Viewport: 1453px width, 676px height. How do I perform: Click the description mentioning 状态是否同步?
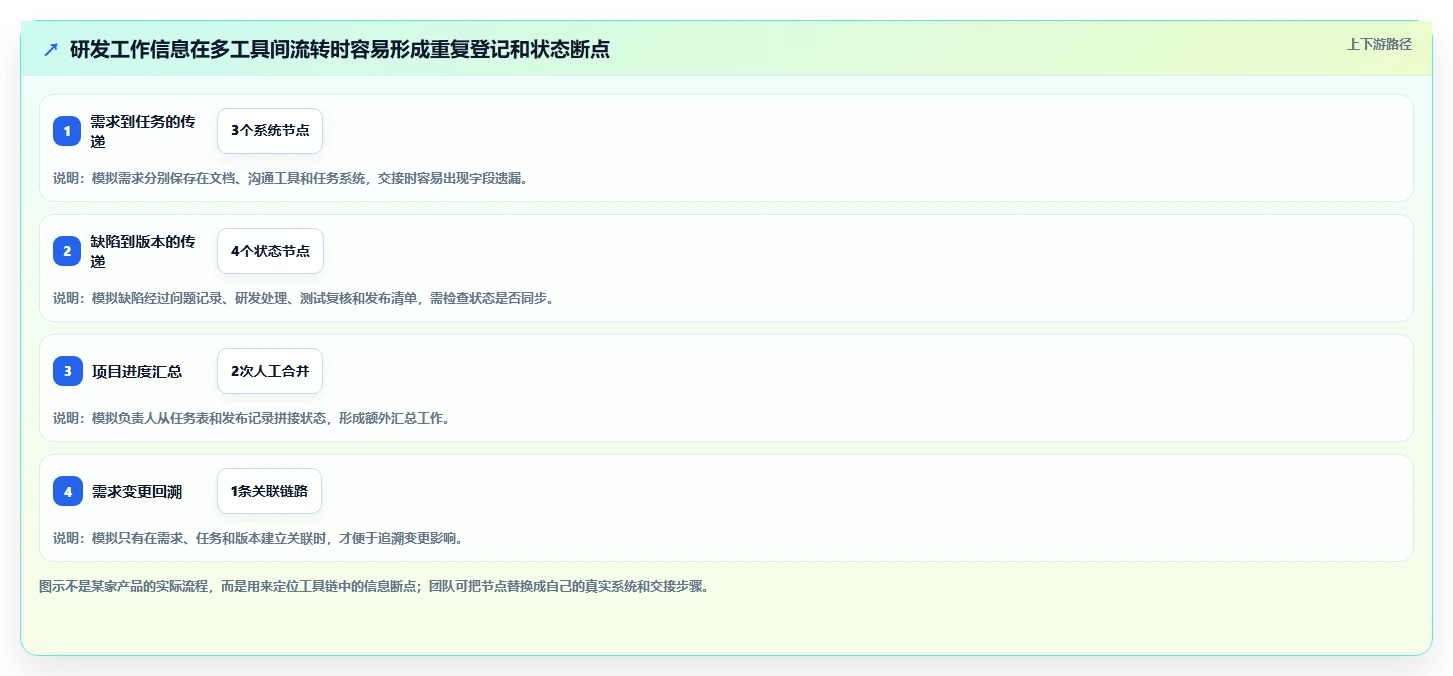click(x=303, y=298)
